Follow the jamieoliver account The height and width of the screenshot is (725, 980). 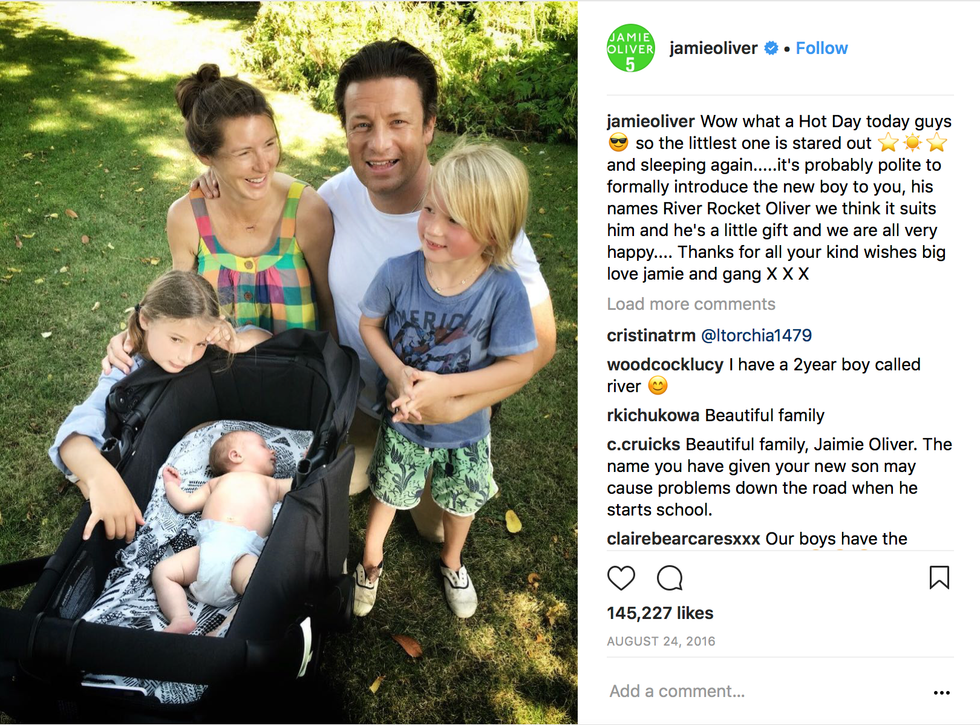coord(821,48)
